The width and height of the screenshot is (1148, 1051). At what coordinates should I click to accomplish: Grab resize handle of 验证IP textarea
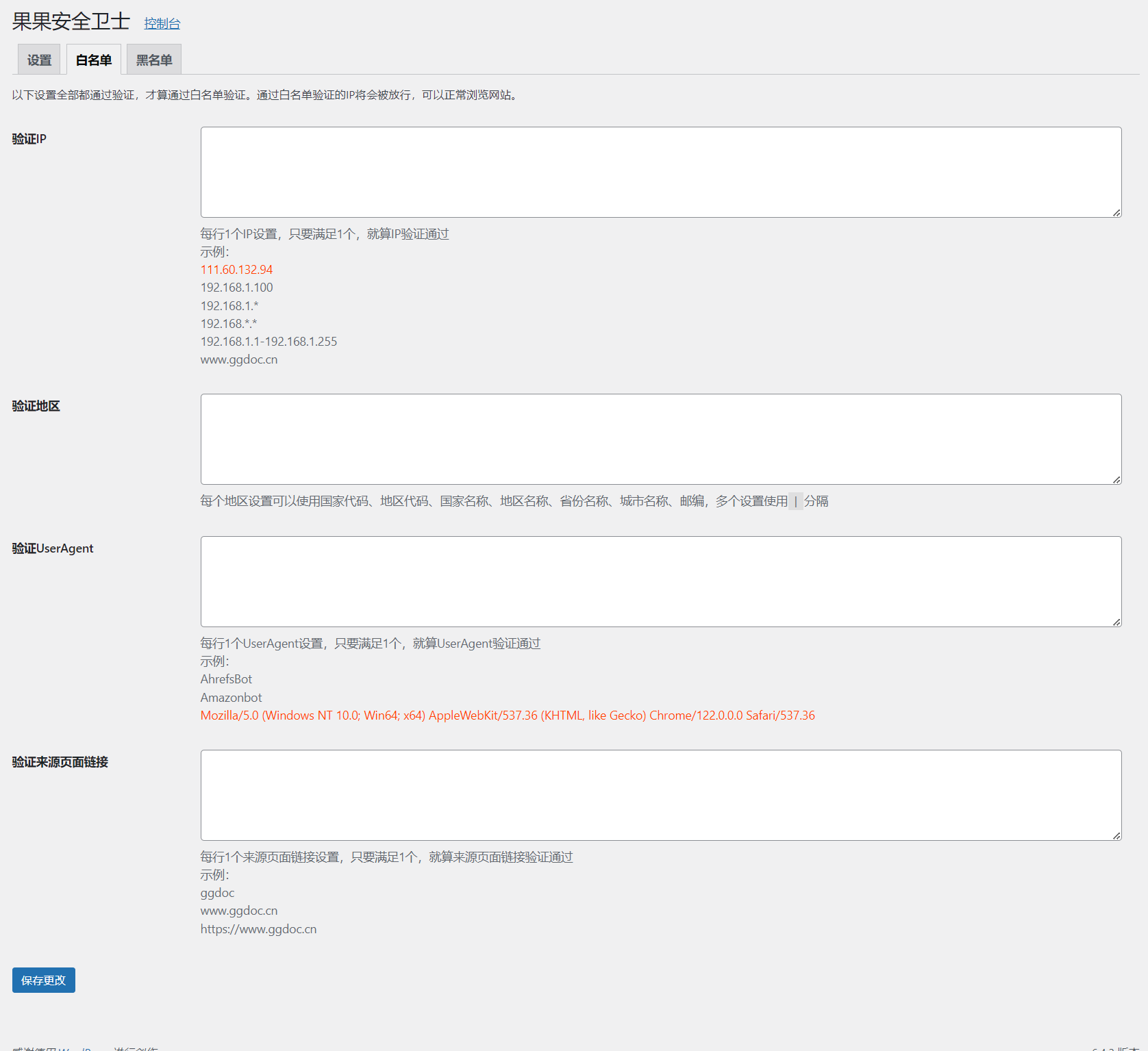click(x=1116, y=213)
